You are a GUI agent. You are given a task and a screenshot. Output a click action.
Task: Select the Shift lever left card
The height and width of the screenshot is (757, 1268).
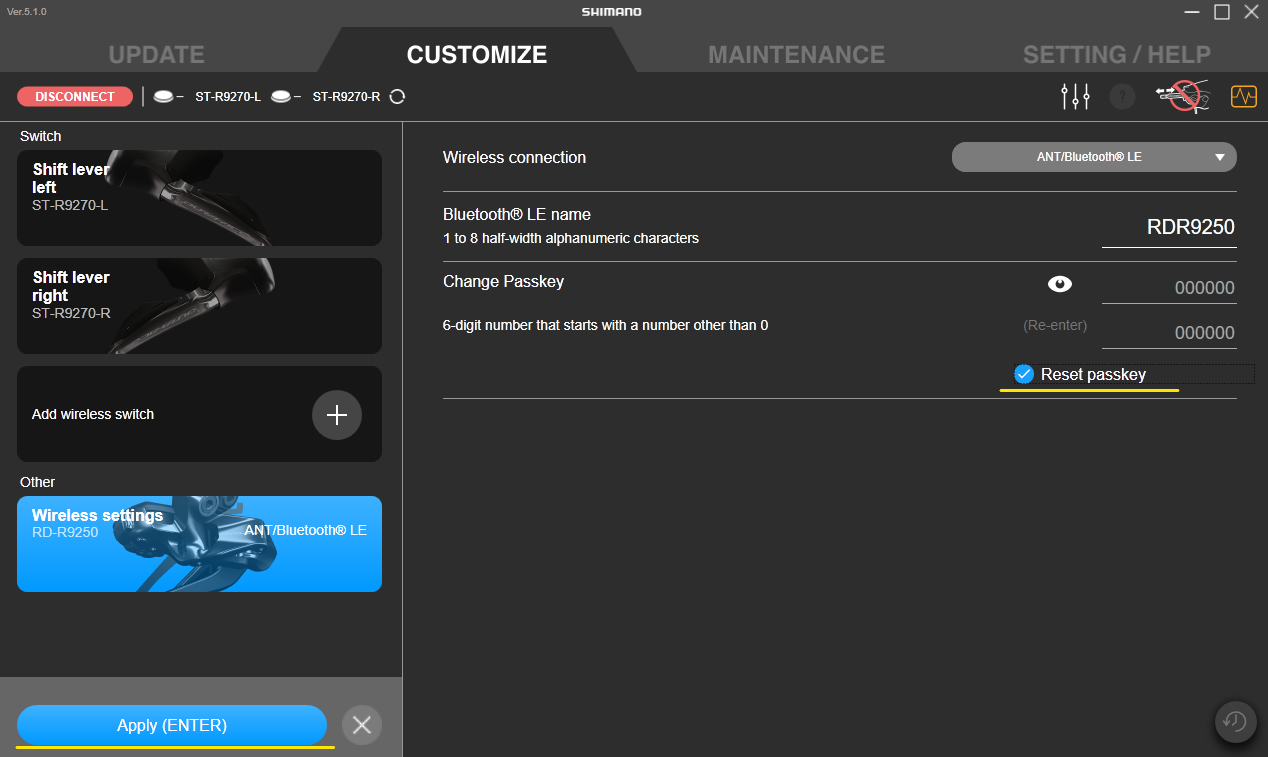[x=199, y=198]
